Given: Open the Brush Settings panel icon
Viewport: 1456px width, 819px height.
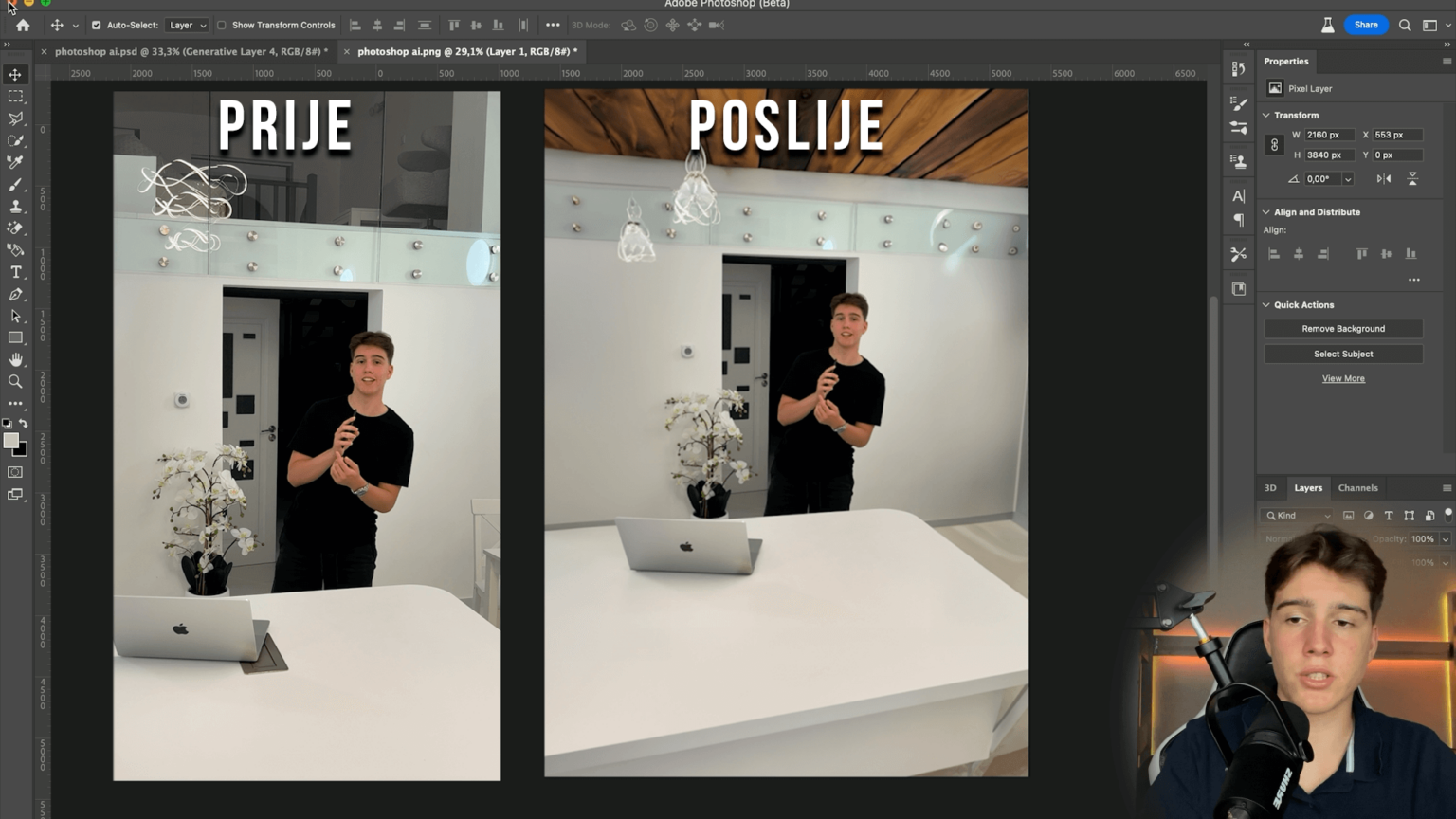Looking at the screenshot, I should pos(1238,102).
